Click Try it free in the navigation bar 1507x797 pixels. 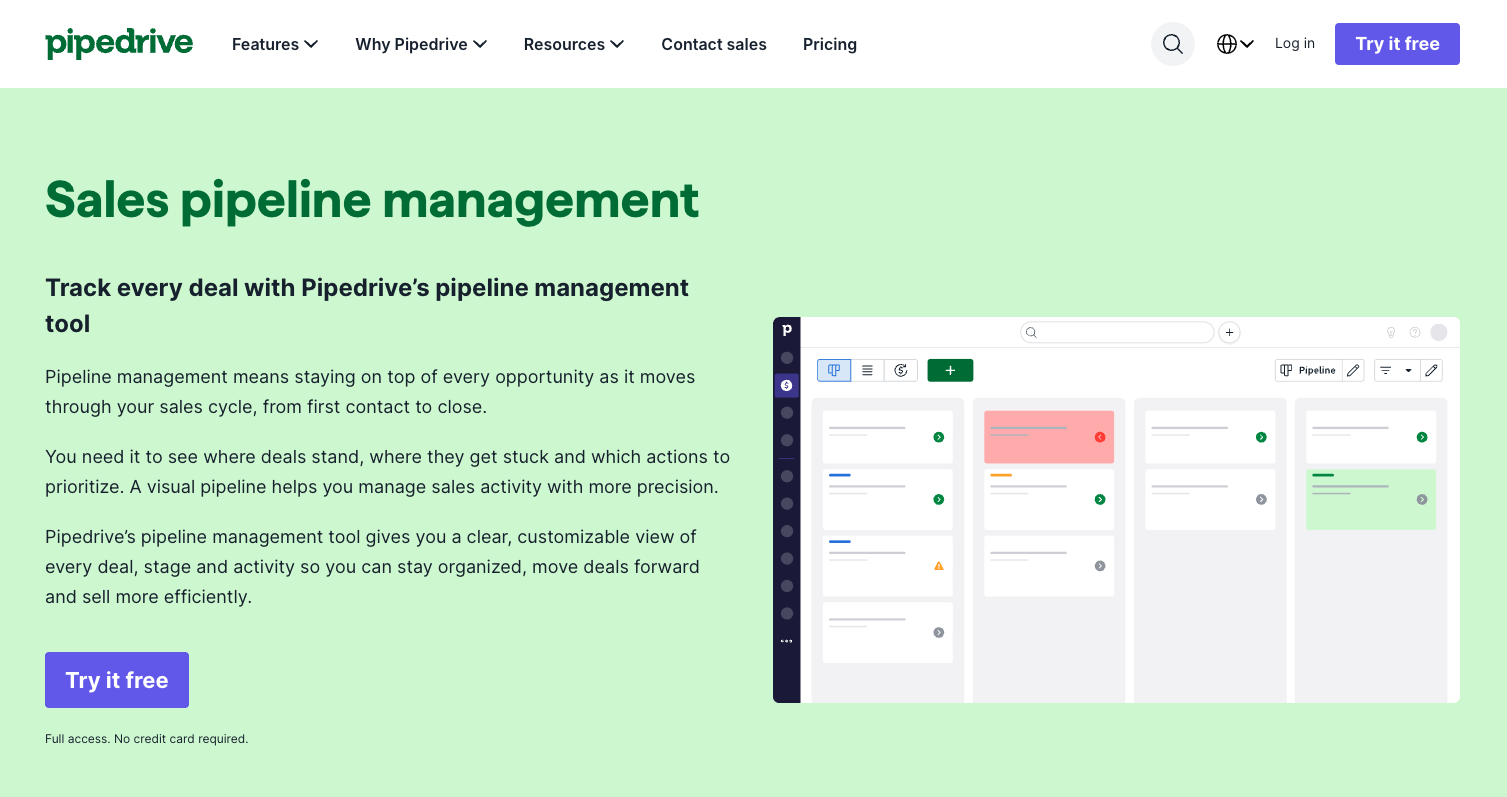click(x=1397, y=44)
